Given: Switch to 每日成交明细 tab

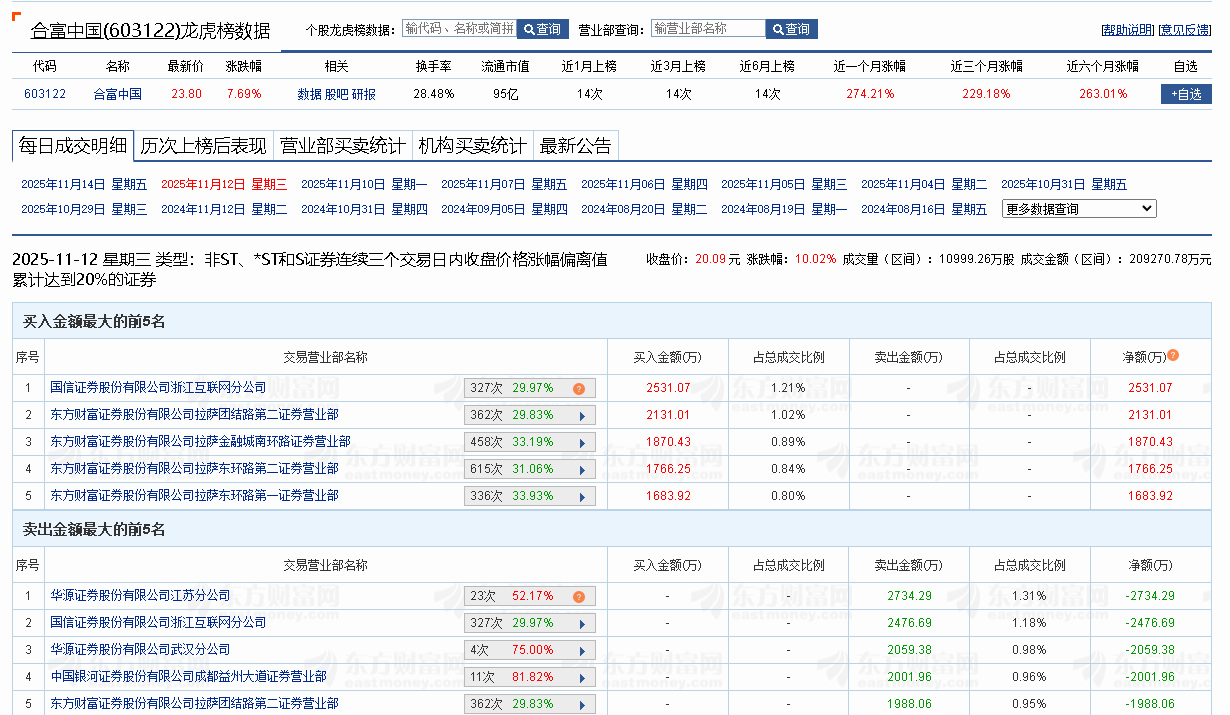Looking at the screenshot, I should pyautogui.click(x=73, y=146).
